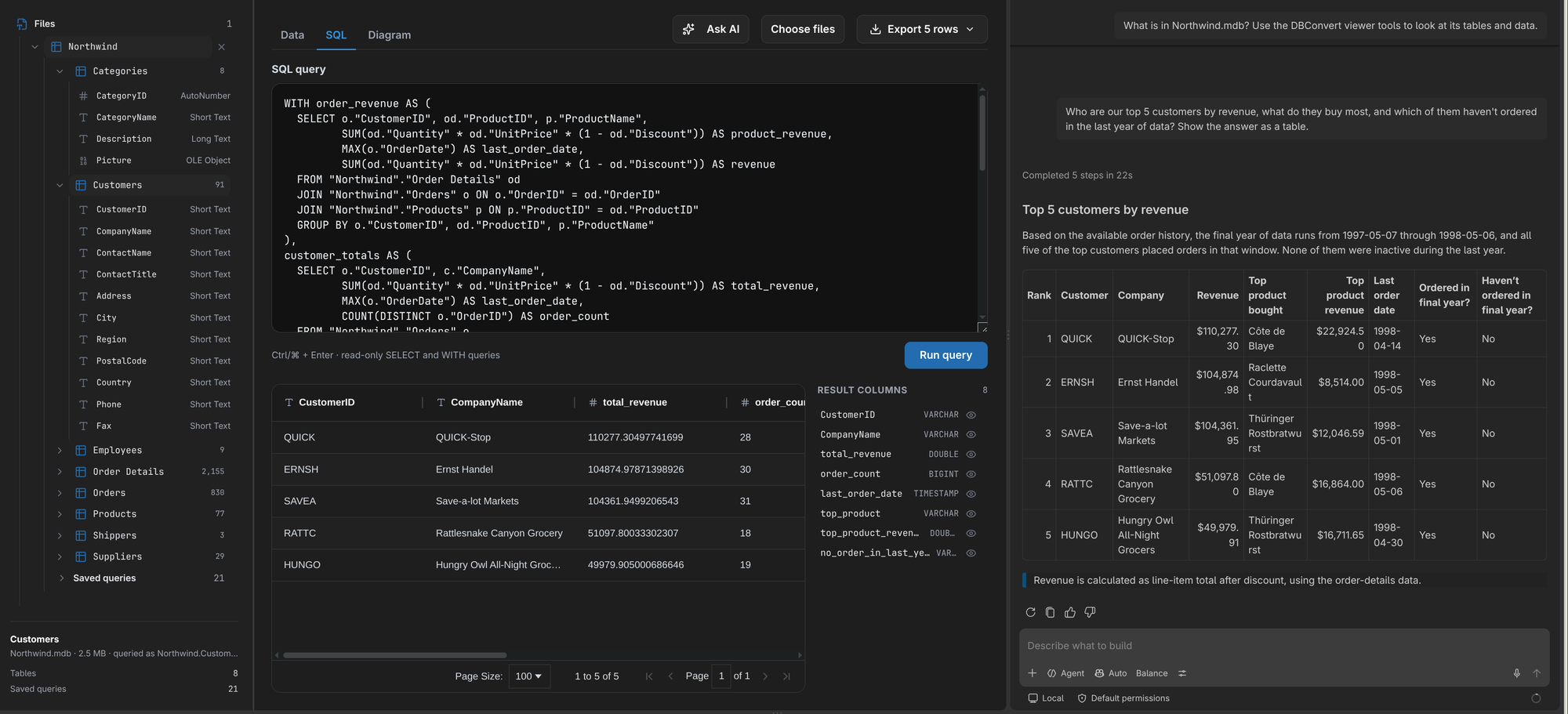Click the results horizontal scrollbar

click(x=394, y=655)
